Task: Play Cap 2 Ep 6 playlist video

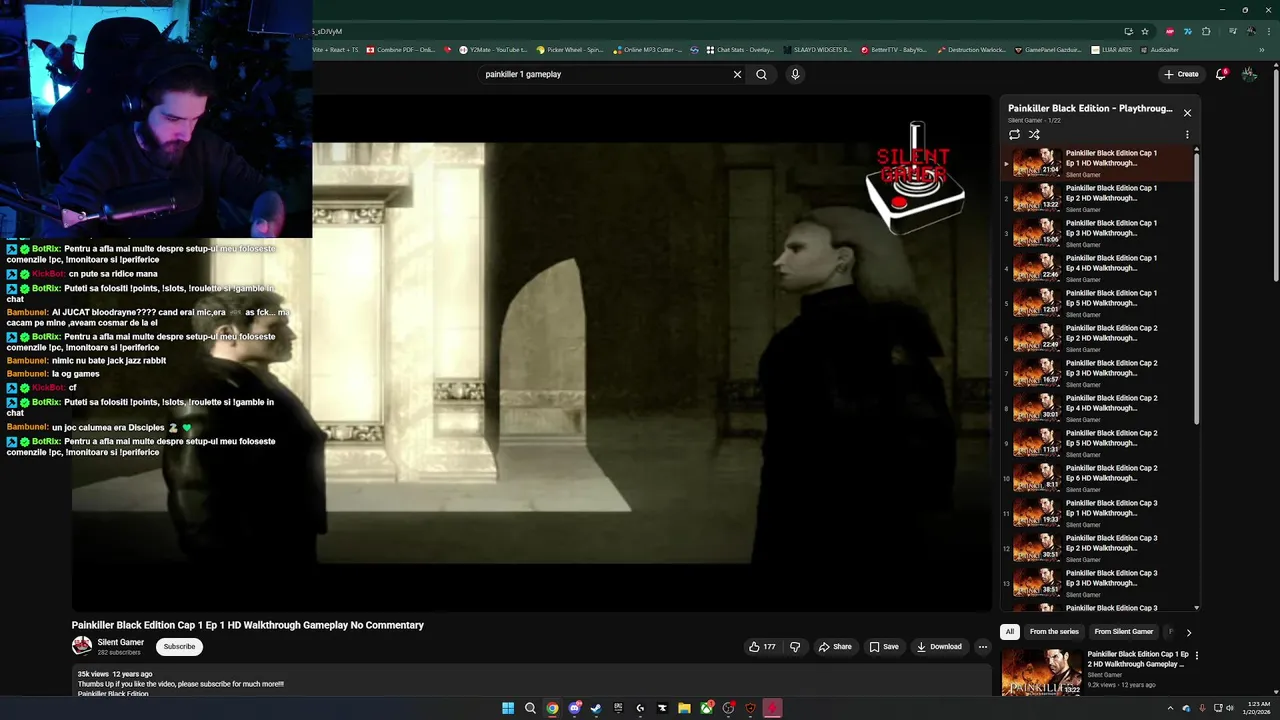Action: pos(1097,478)
